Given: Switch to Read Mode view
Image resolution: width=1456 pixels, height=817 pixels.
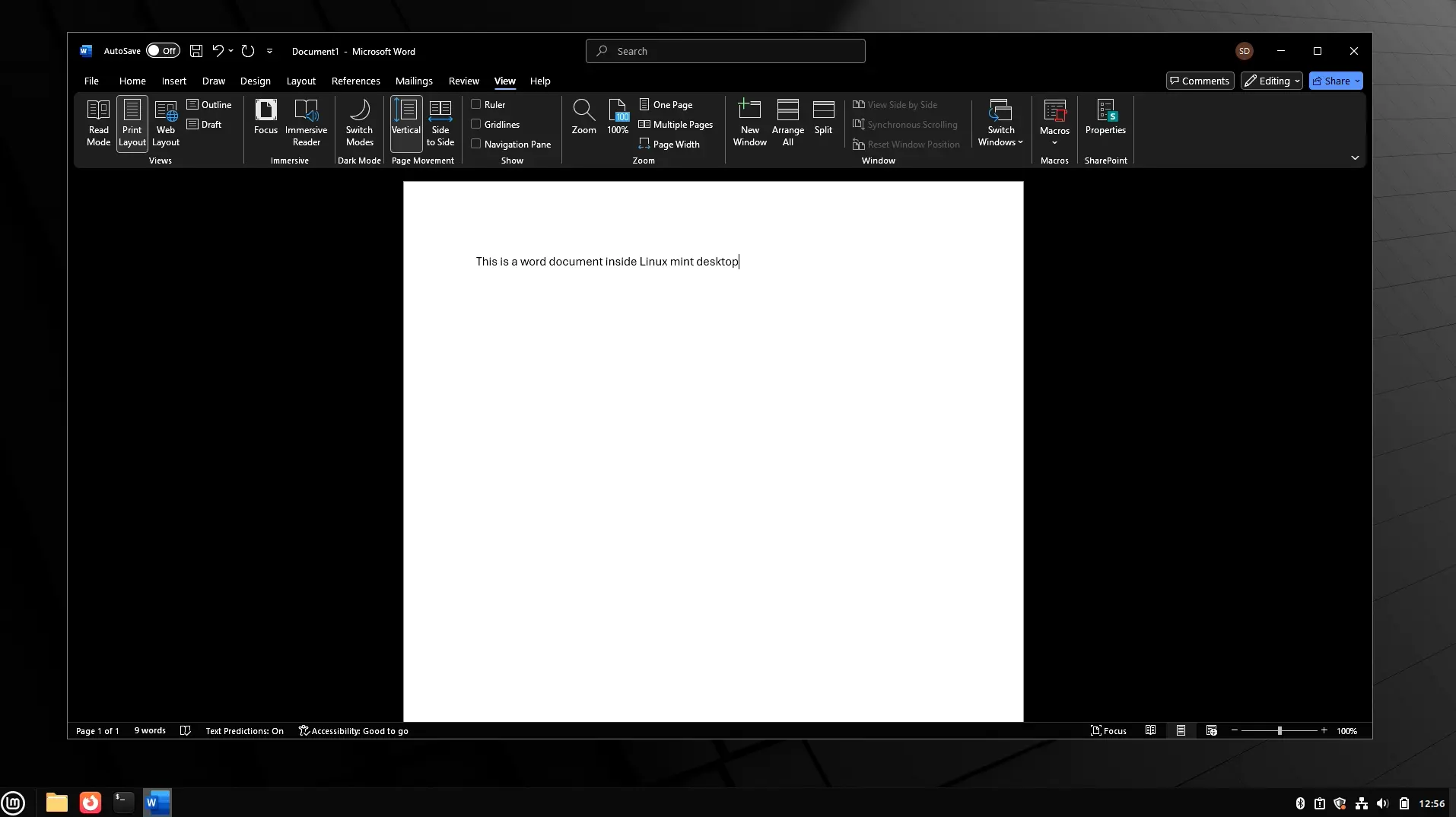Looking at the screenshot, I should (x=97, y=122).
